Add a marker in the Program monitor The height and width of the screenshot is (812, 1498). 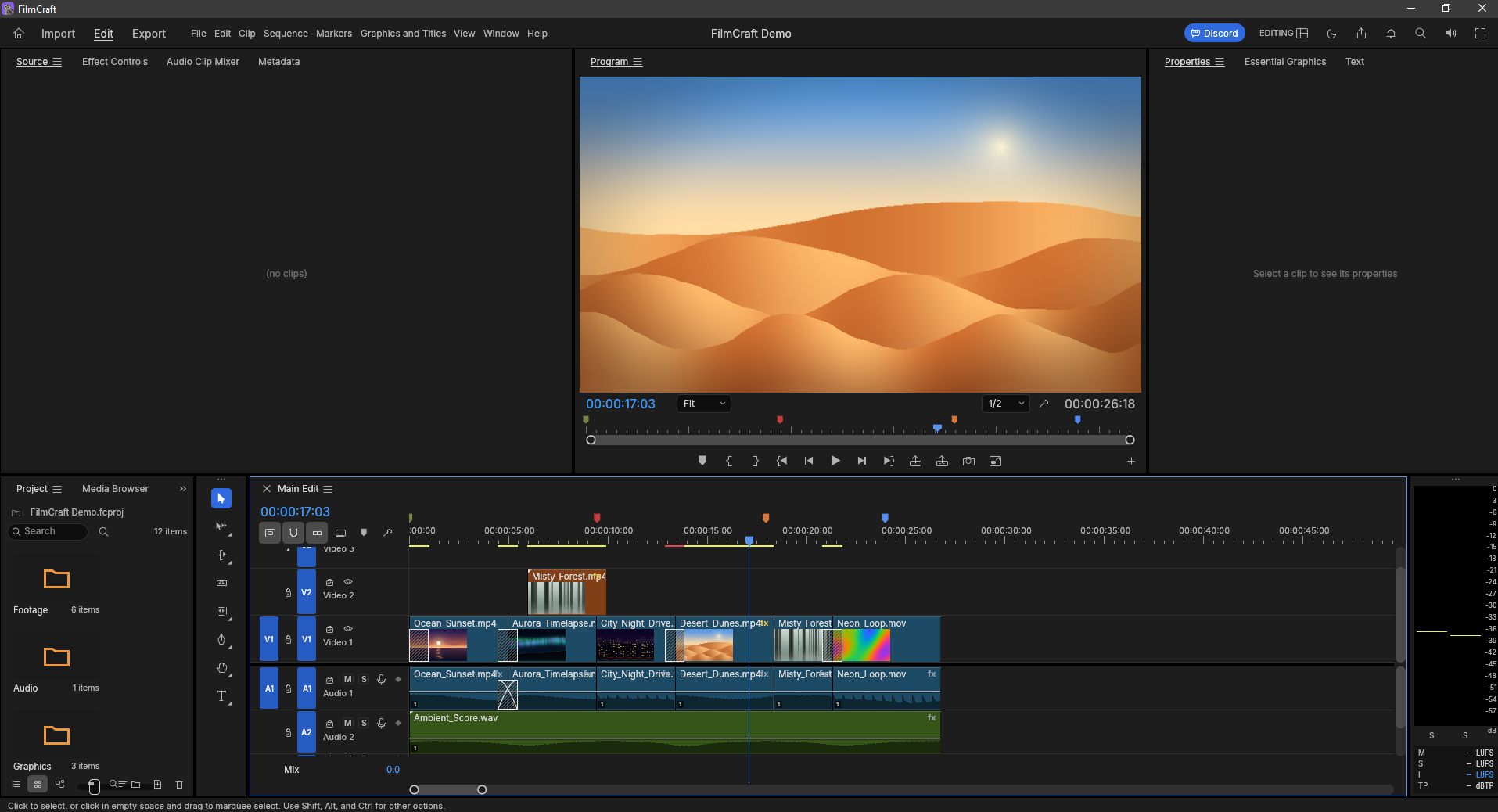pyautogui.click(x=702, y=461)
